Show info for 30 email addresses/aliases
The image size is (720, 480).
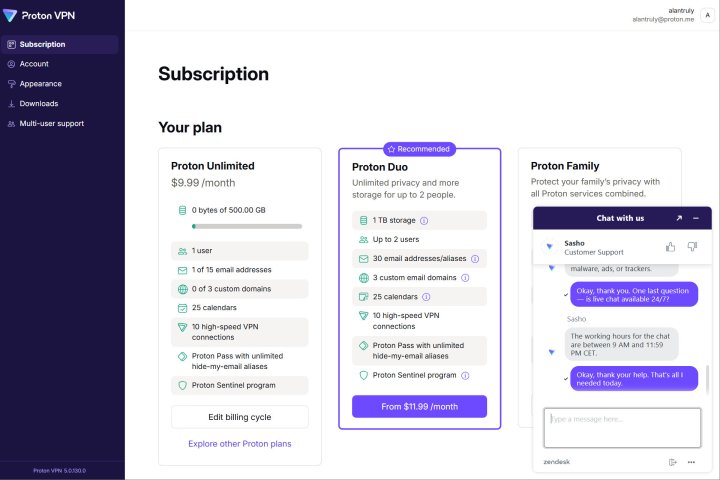pyautogui.click(x=475, y=259)
